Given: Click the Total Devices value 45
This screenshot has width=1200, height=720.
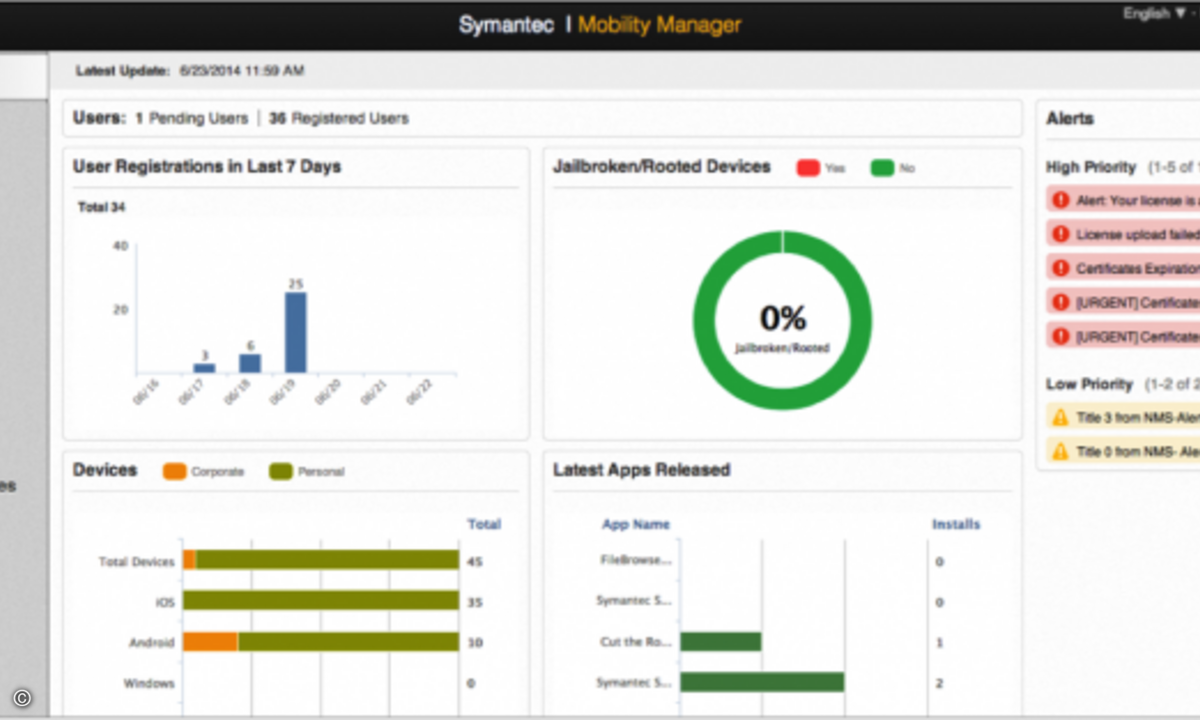Looking at the screenshot, I should pyautogui.click(x=475, y=562).
